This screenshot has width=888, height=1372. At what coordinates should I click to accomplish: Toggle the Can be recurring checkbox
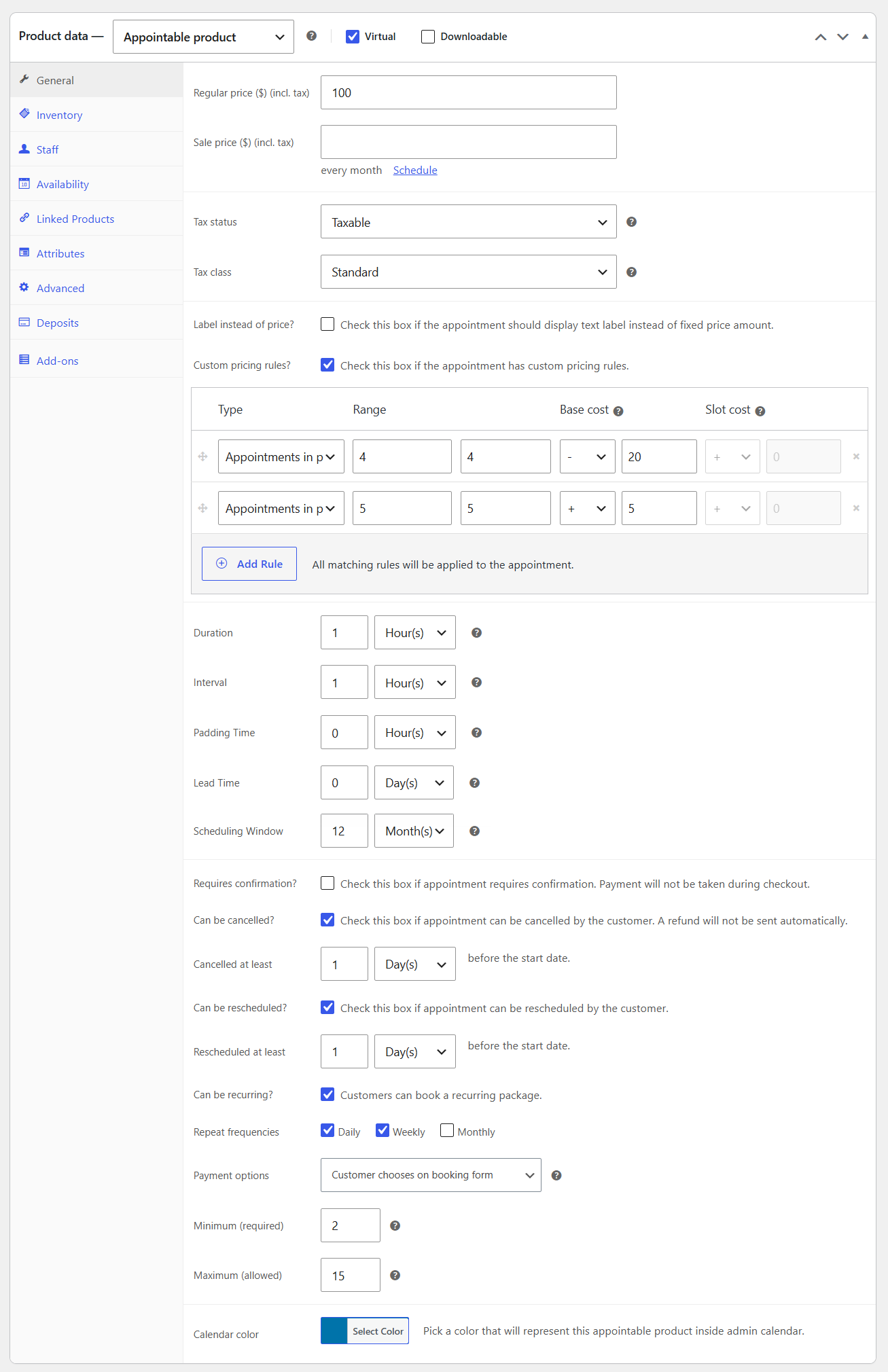click(x=327, y=1094)
